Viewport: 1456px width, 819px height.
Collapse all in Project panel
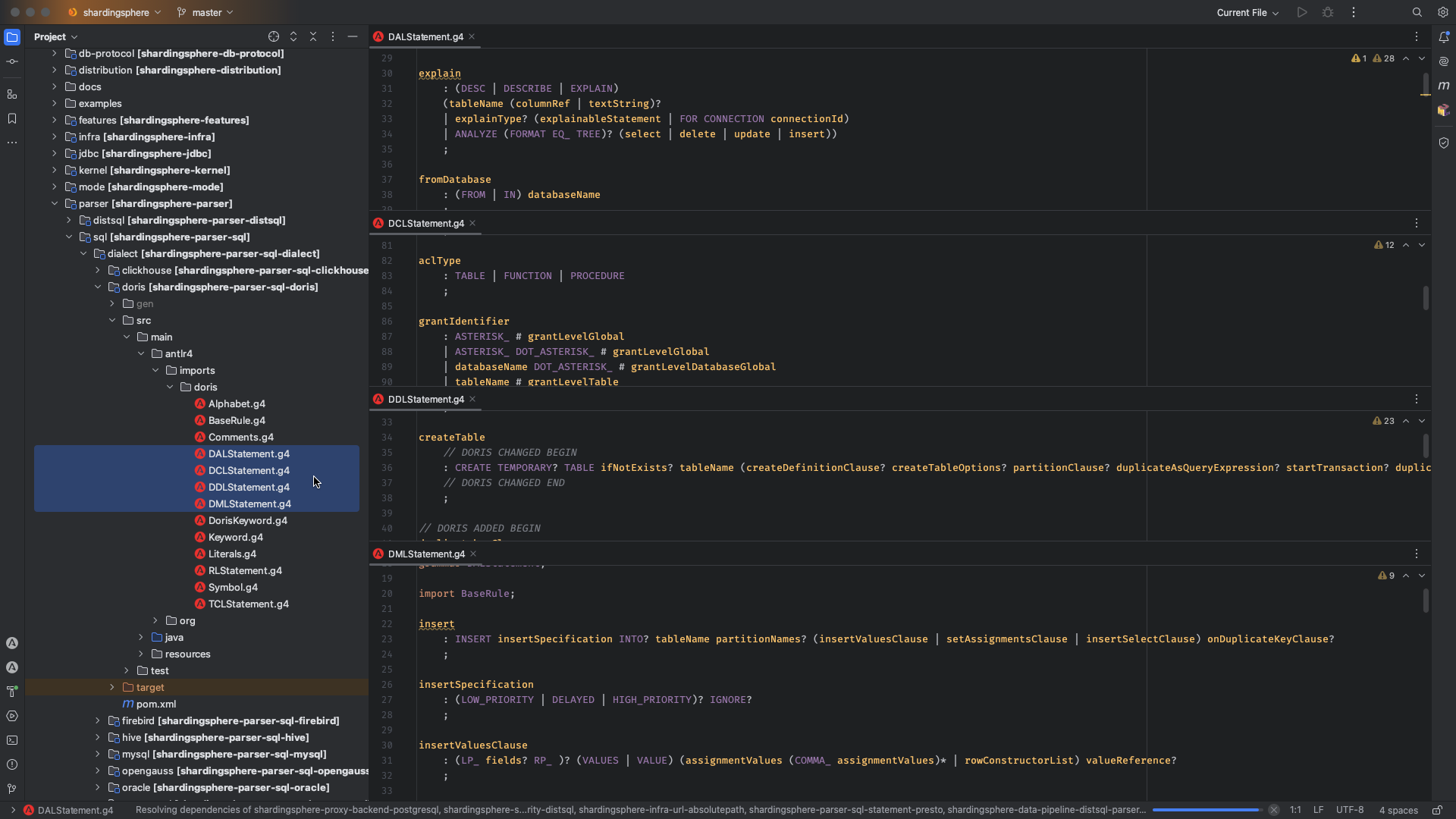tap(313, 36)
